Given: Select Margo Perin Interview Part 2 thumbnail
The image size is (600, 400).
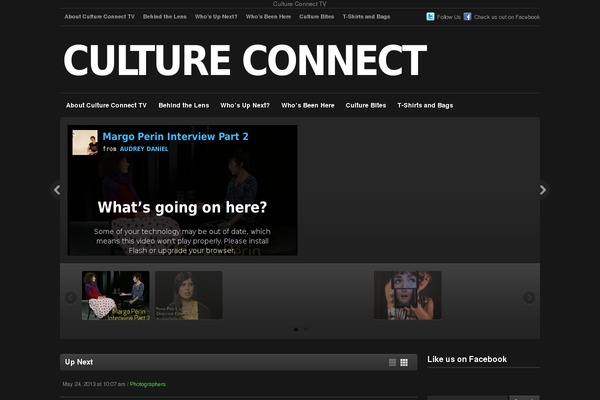Looking at the screenshot, I should pyautogui.click(x=116, y=295).
